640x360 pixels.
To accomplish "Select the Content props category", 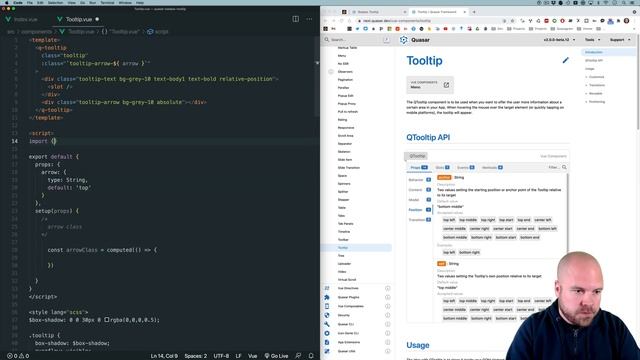I will pos(419,190).
